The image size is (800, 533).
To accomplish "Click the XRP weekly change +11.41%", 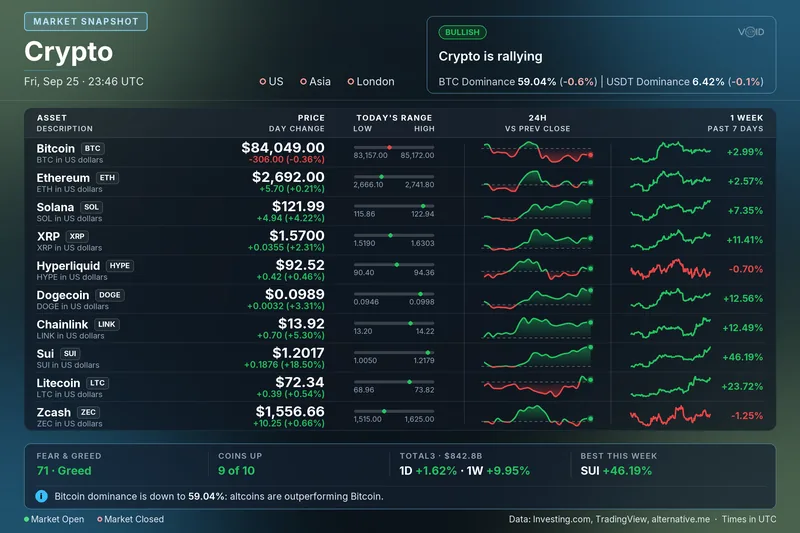I will tap(744, 240).
